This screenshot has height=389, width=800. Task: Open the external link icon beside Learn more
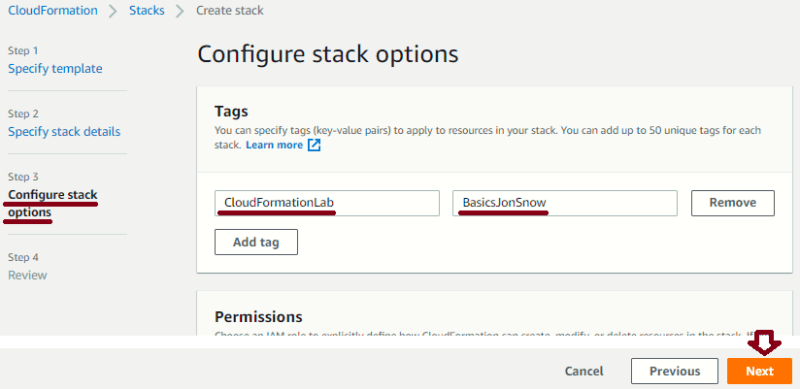[x=314, y=145]
